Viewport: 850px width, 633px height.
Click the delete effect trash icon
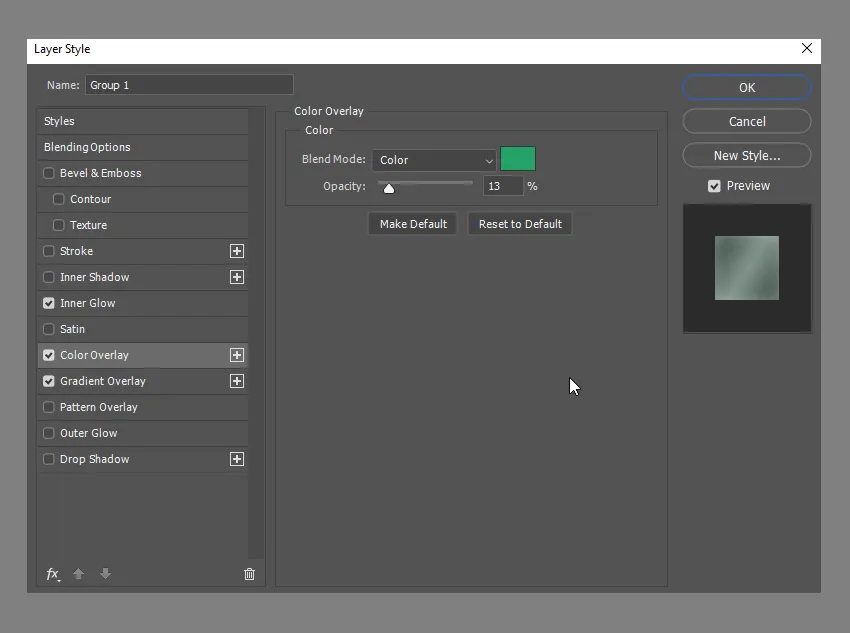249,574
